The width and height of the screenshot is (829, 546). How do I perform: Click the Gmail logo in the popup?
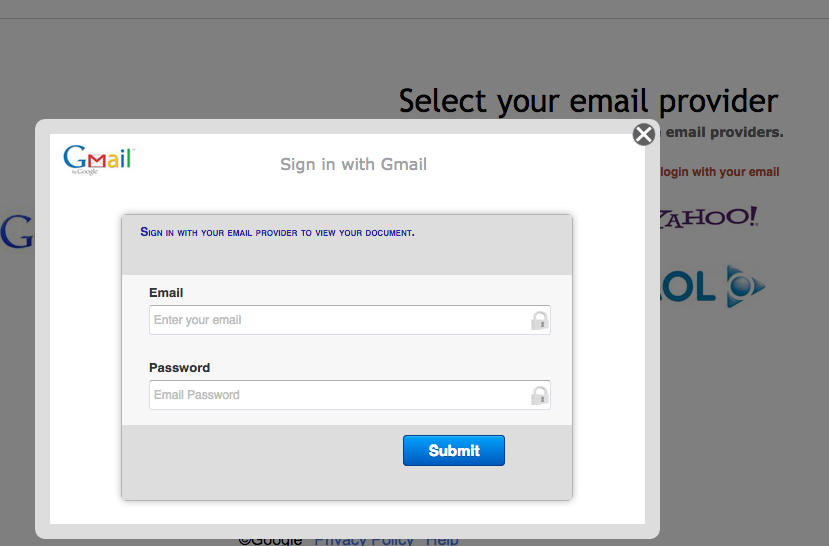tap(98, 160)
